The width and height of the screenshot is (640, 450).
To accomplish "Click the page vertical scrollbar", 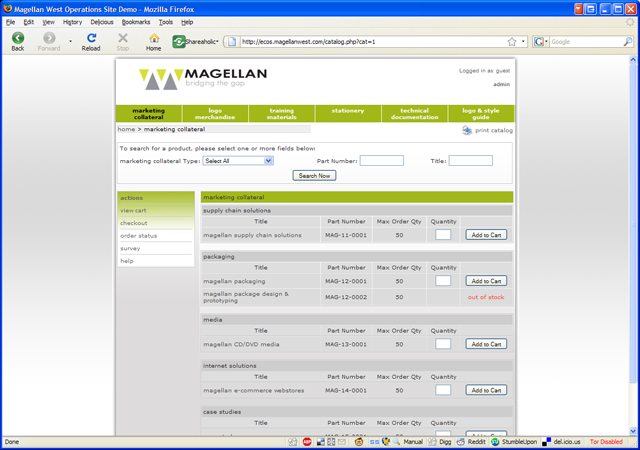I will 633,245.
